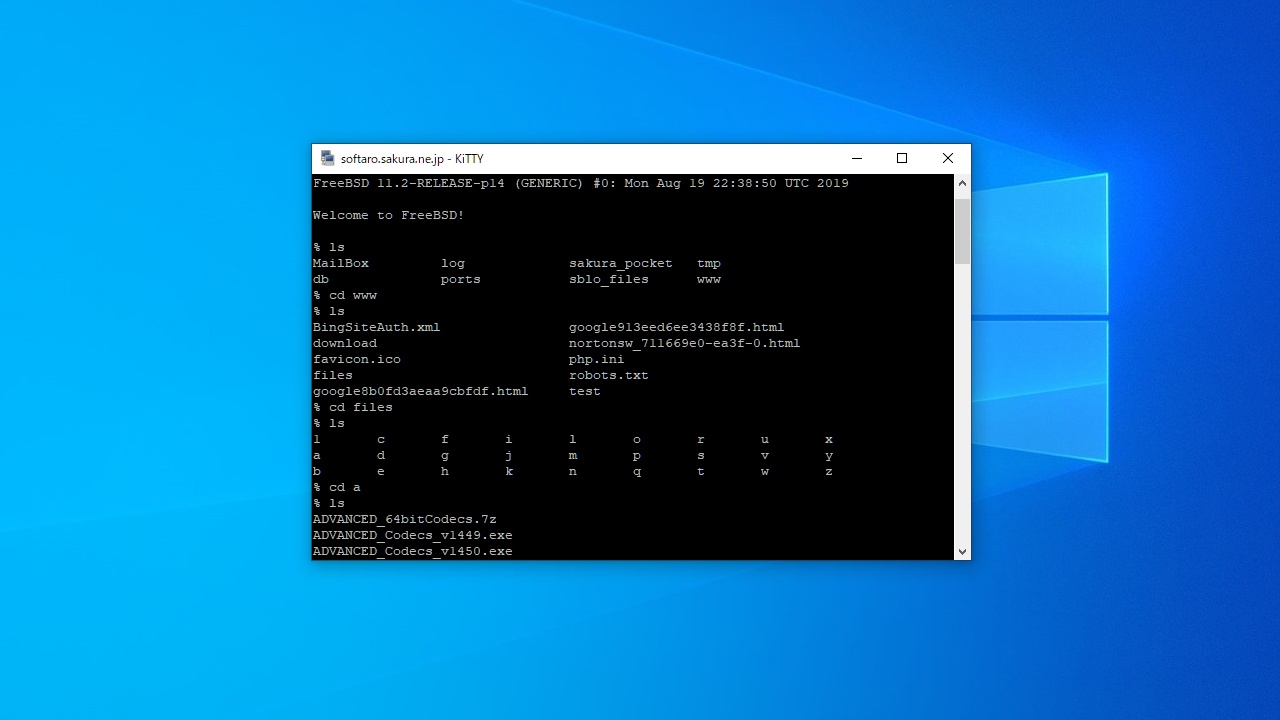The image size is (1280, 720).
Task: Open the KiTTY system menu icon
Action: click(327, 158)
